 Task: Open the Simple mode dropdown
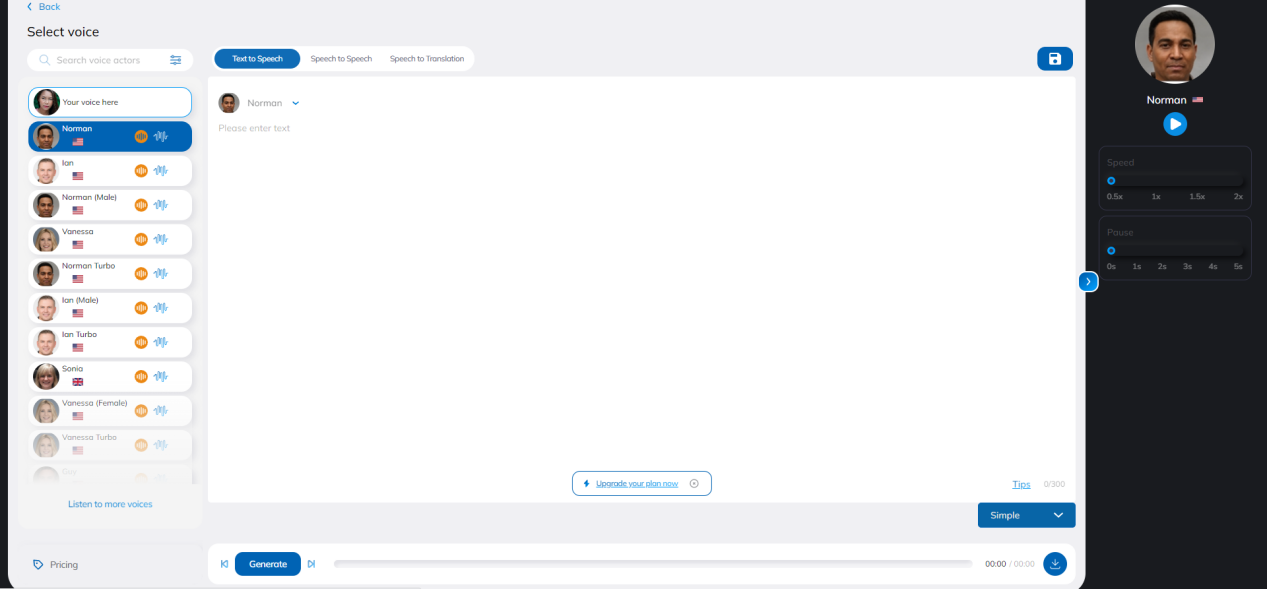pyautogui.click(x=1026, y=515)
